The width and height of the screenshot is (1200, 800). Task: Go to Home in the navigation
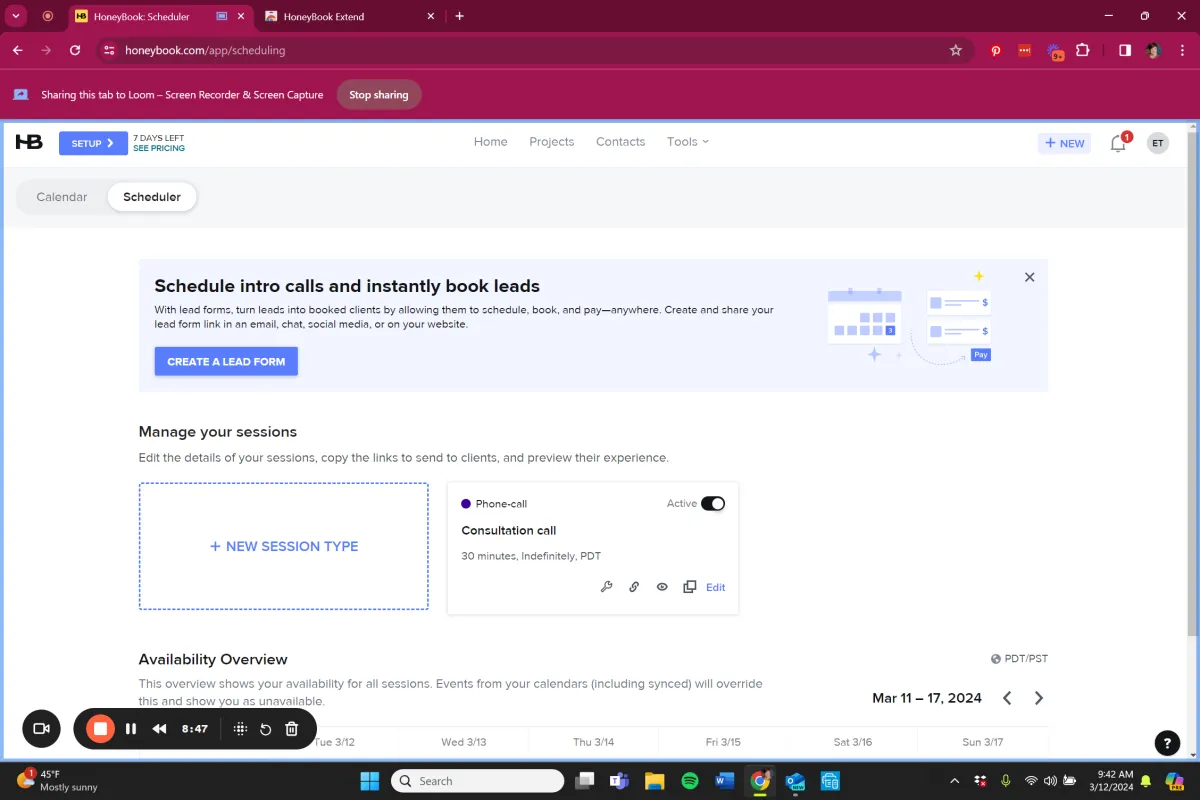[491, 142]
